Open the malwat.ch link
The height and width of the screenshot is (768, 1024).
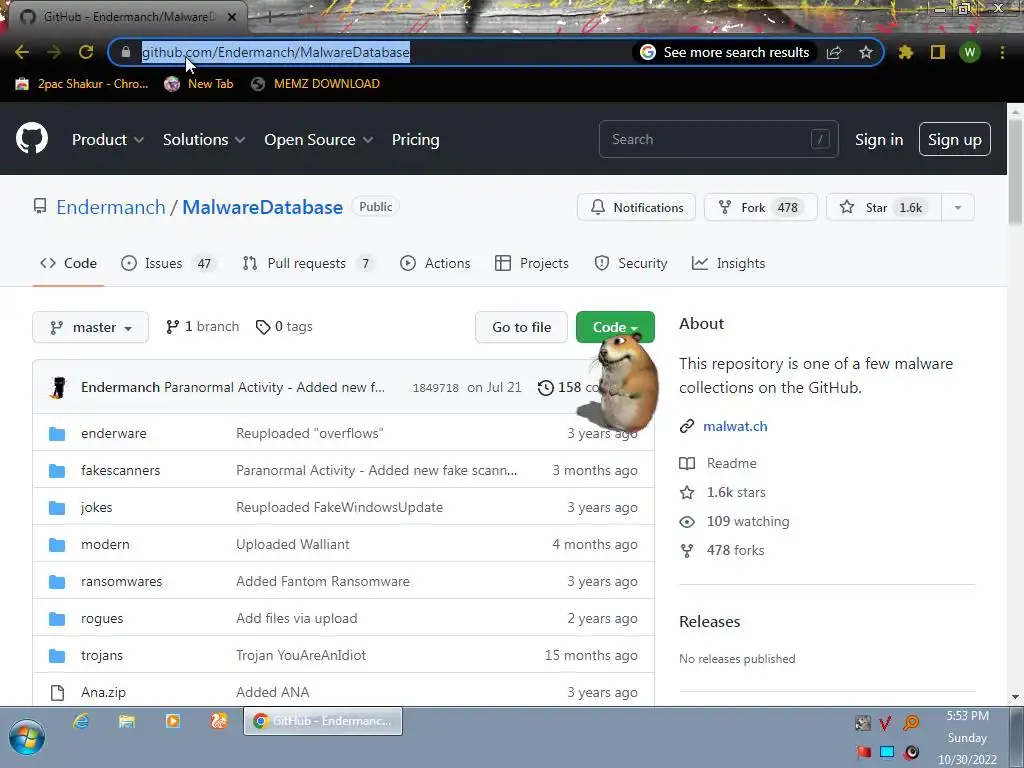[x=735, y=426]
